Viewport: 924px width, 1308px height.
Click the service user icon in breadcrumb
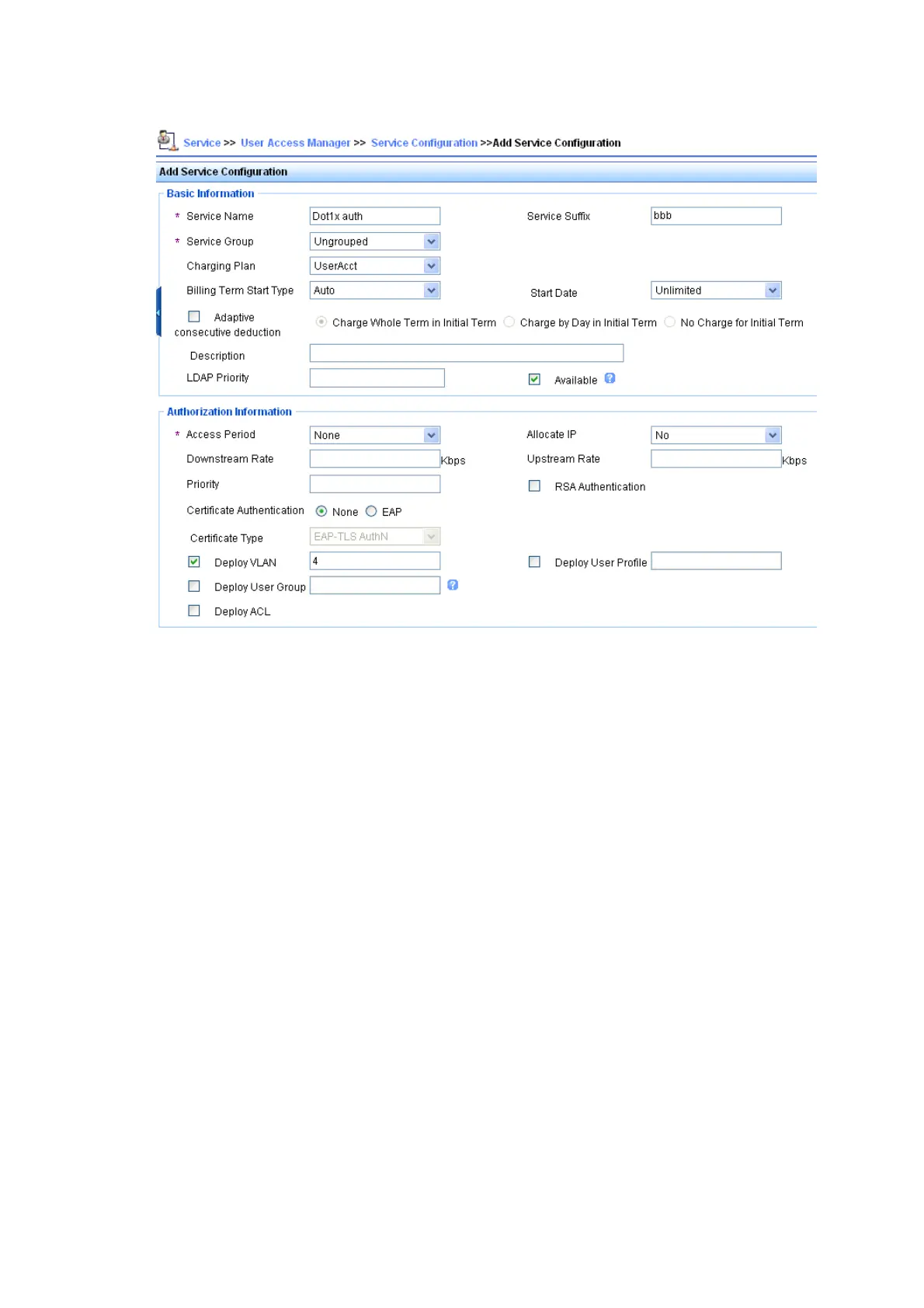click(168, 140)
